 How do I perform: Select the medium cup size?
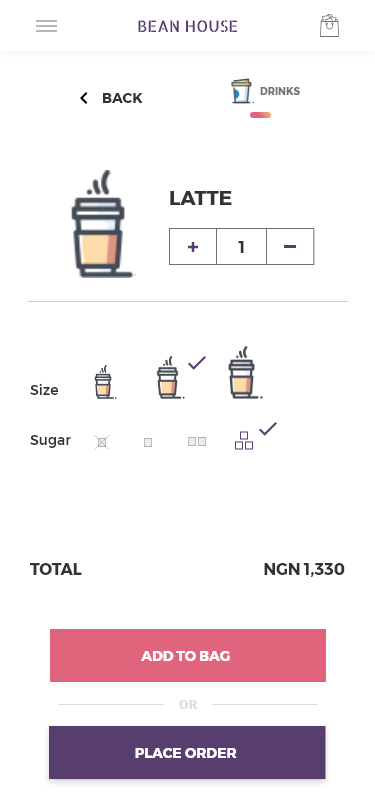tap(169, 378)
